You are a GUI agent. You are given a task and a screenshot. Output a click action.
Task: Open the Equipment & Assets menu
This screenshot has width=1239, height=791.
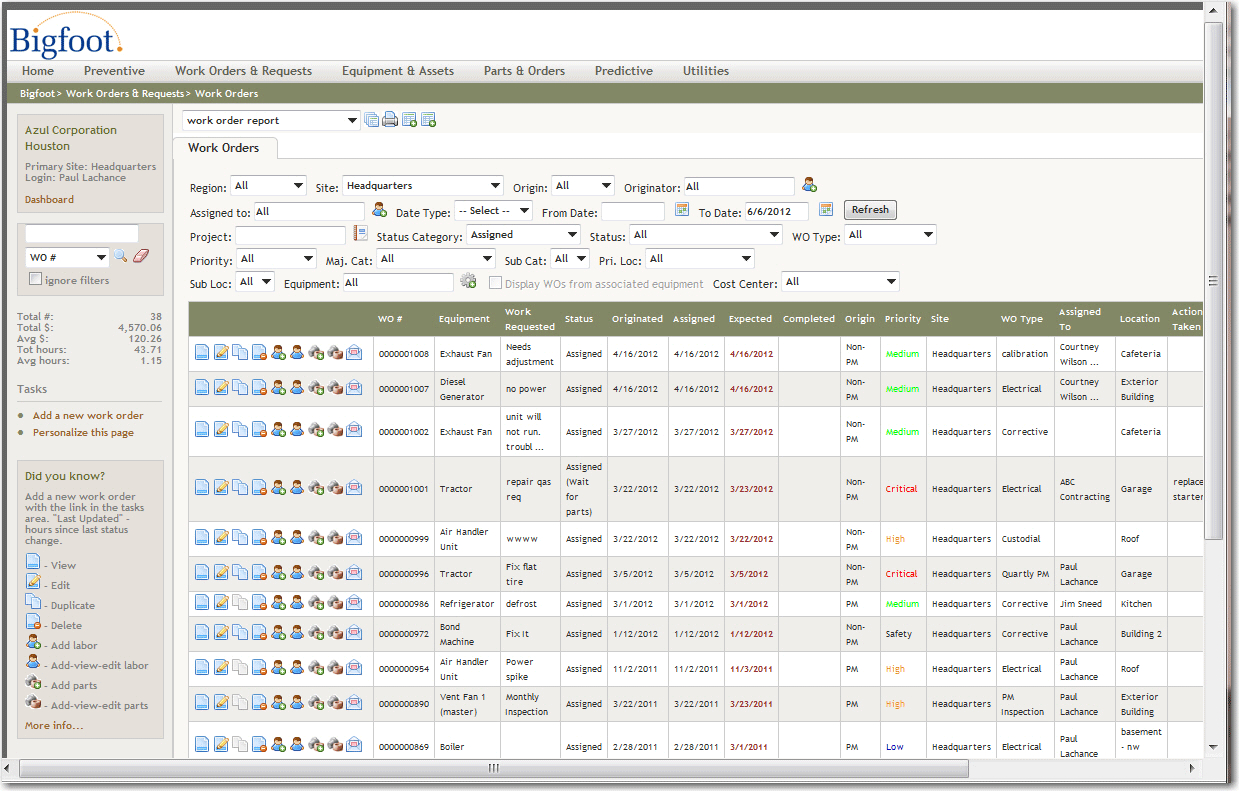pos(397,71)
